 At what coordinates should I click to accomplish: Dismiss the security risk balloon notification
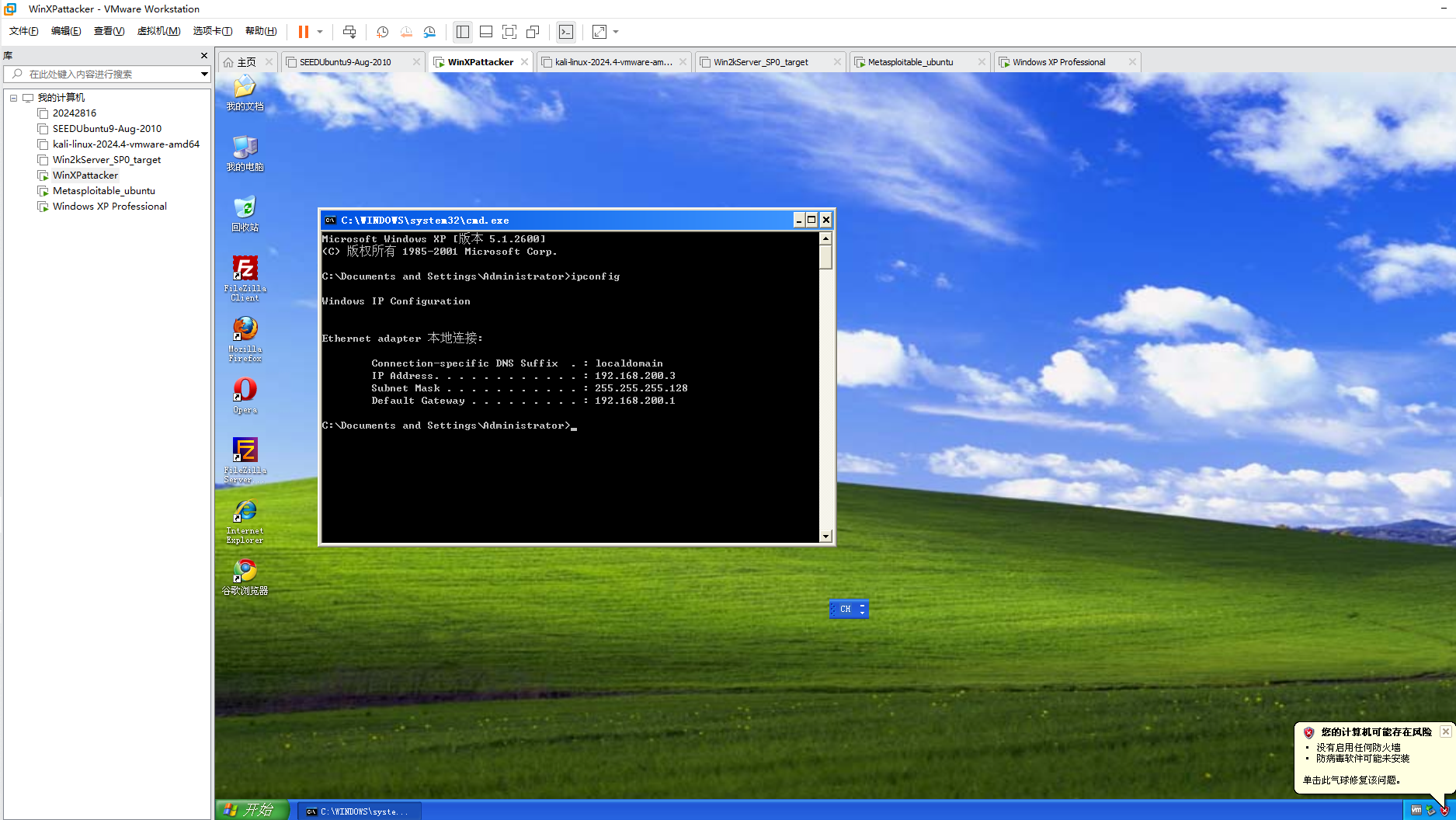pos(1445,731)
